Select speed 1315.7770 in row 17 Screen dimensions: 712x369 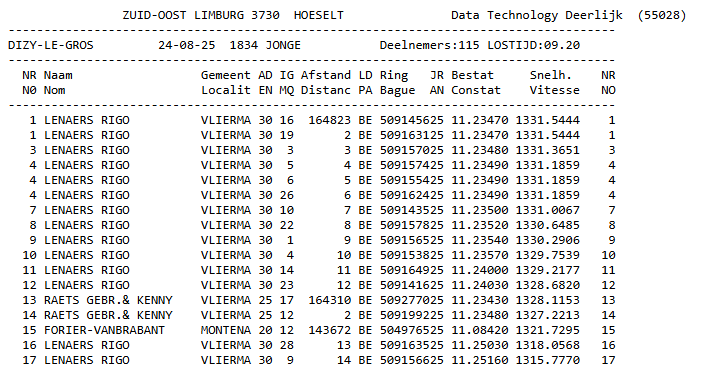click(548, 360)
